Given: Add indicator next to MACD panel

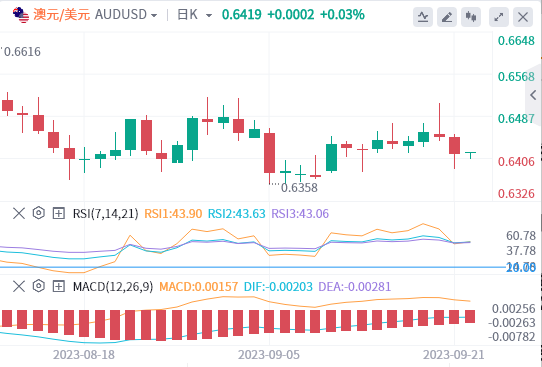Looking at the screenshot, I should click(59, 286).
